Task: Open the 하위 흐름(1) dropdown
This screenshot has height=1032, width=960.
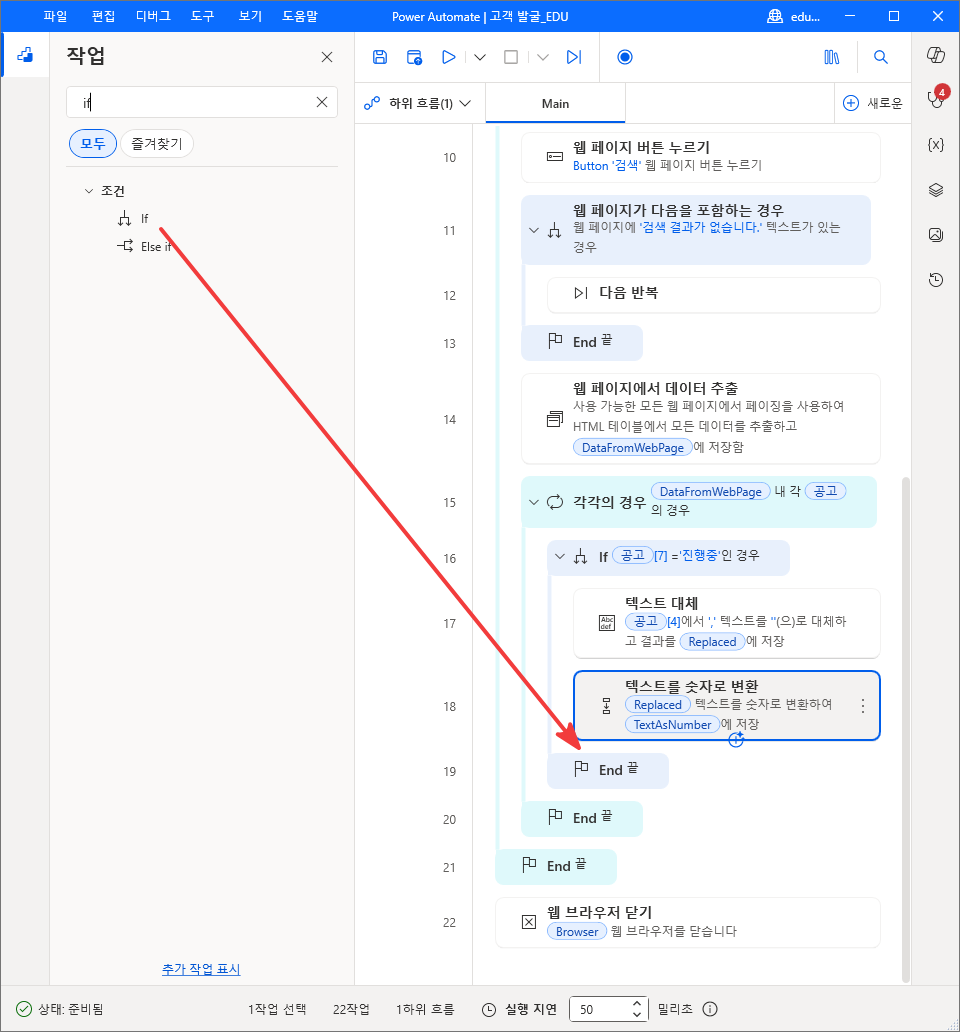Action: (418, 103)
